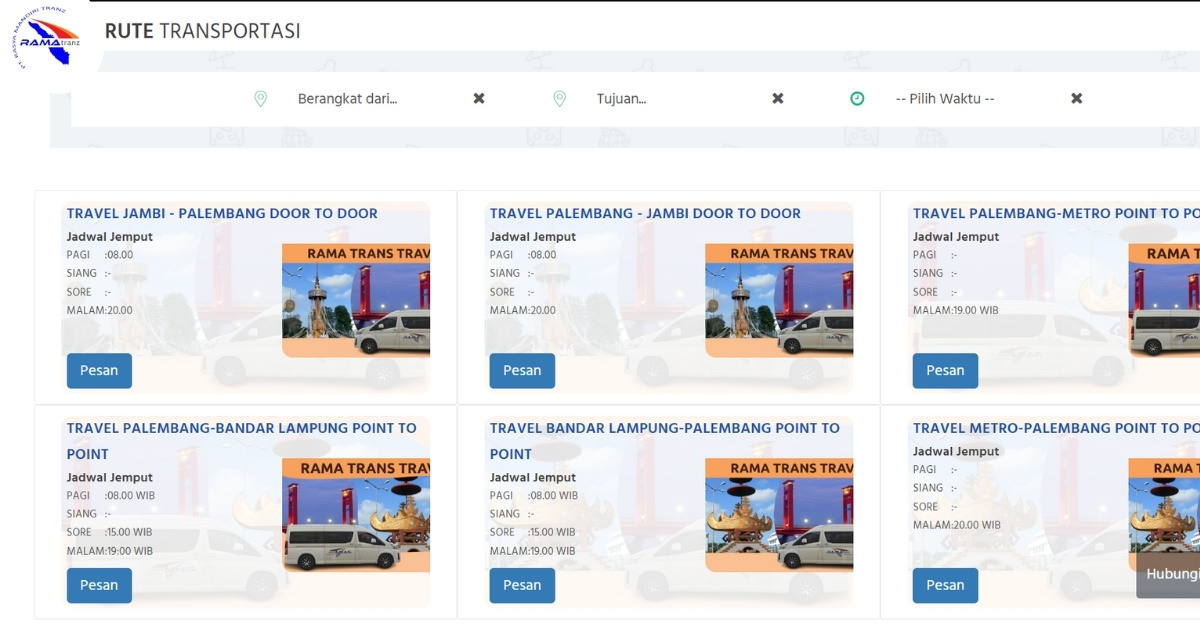Clear the Tujuan field with its X

pyautogui.click(x=778, y=99)
